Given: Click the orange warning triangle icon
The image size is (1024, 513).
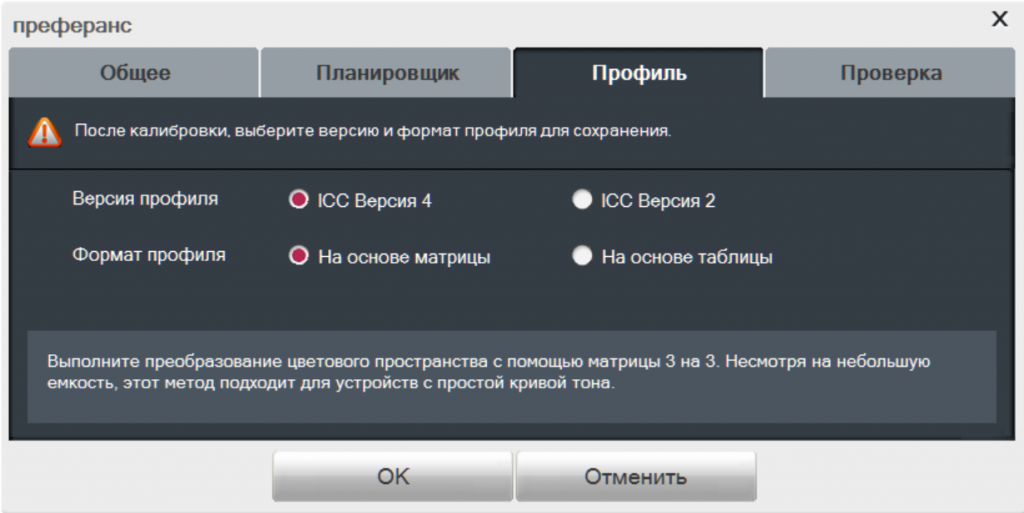Looking at the screenshot, I should pyautogui.click(x=44, y=132).
